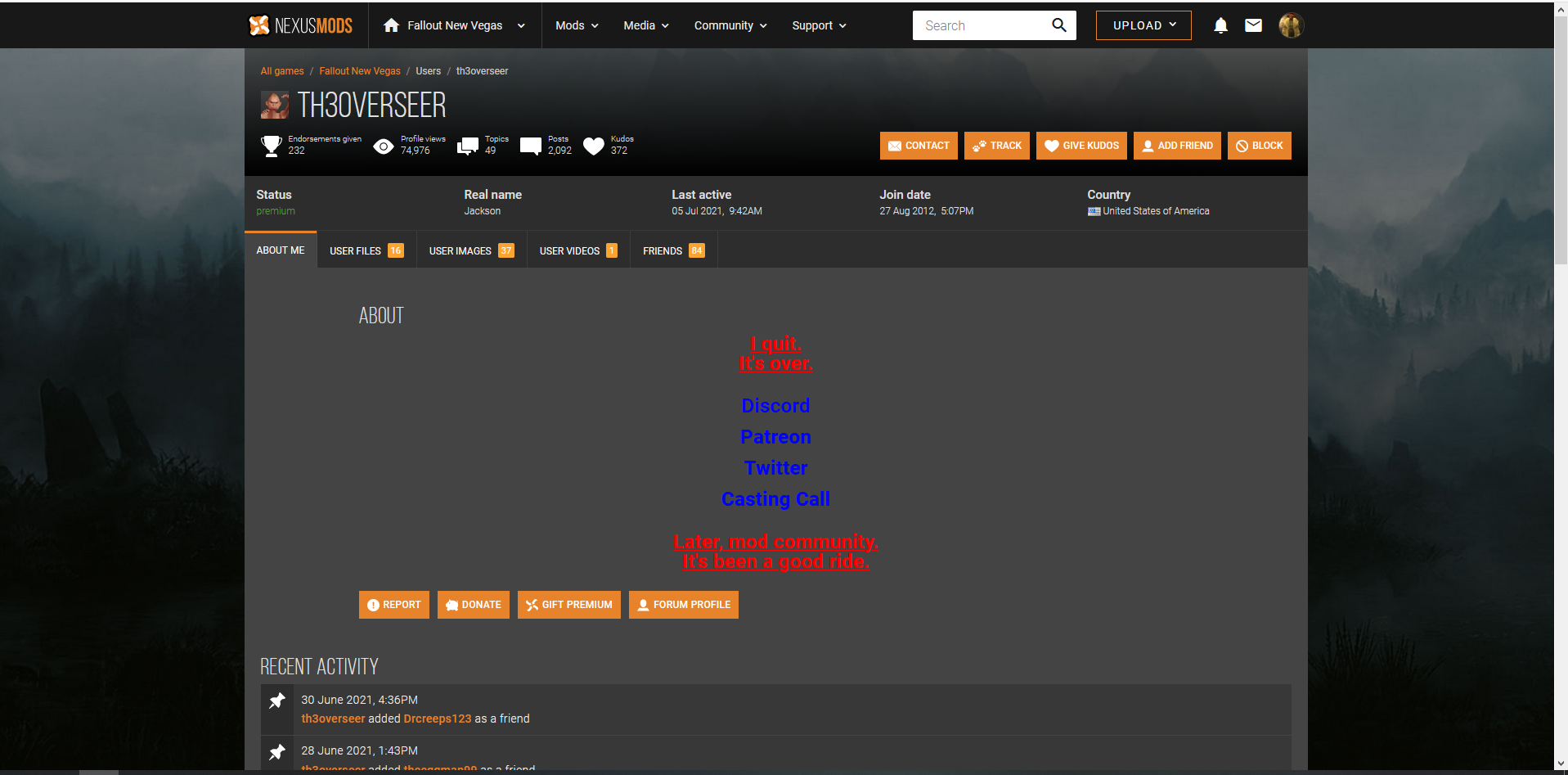Viewport: 1568px width, 775px height.
Task: Open the Forum Profile button
Action: click(684, 605)
